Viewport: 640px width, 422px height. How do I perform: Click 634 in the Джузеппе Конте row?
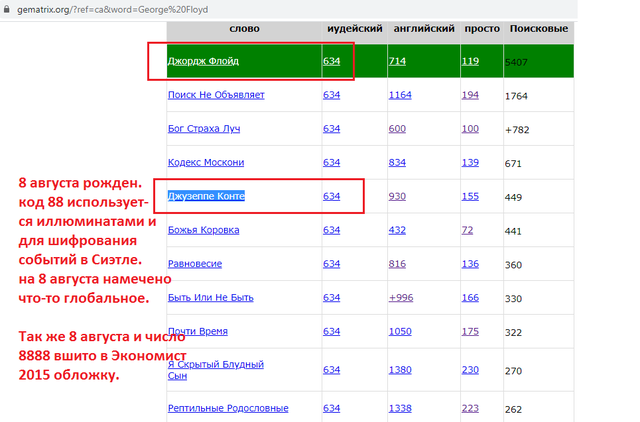tap(331, 196)
